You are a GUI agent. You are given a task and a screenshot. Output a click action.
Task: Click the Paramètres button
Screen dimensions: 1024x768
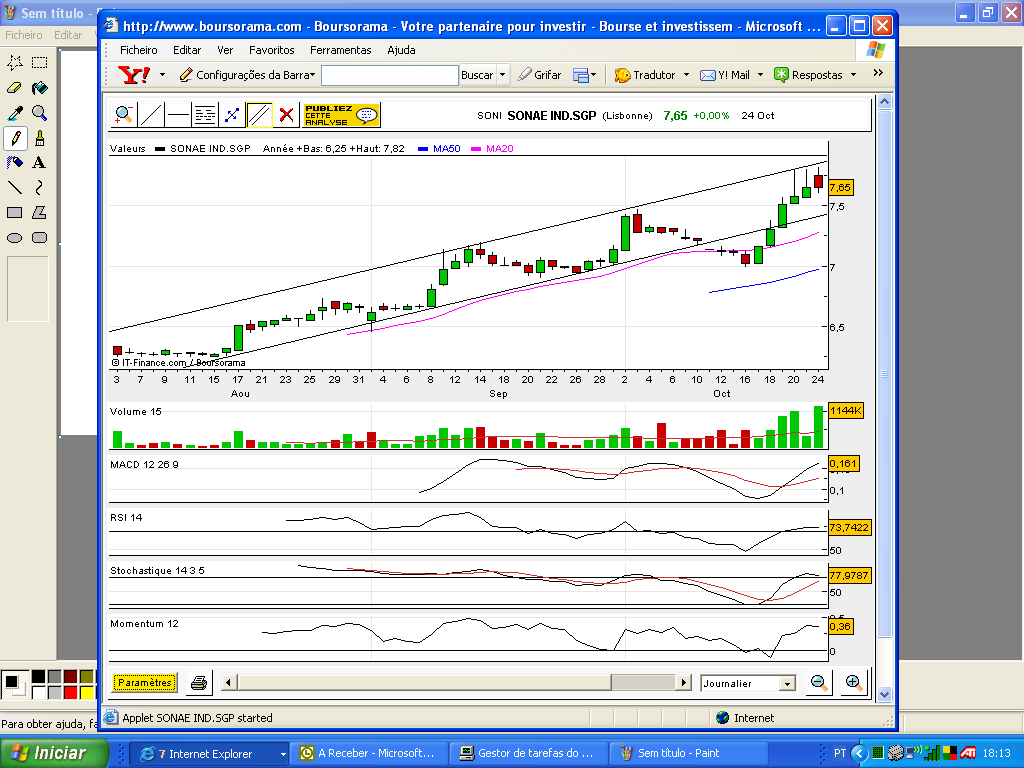pos(144,682)
